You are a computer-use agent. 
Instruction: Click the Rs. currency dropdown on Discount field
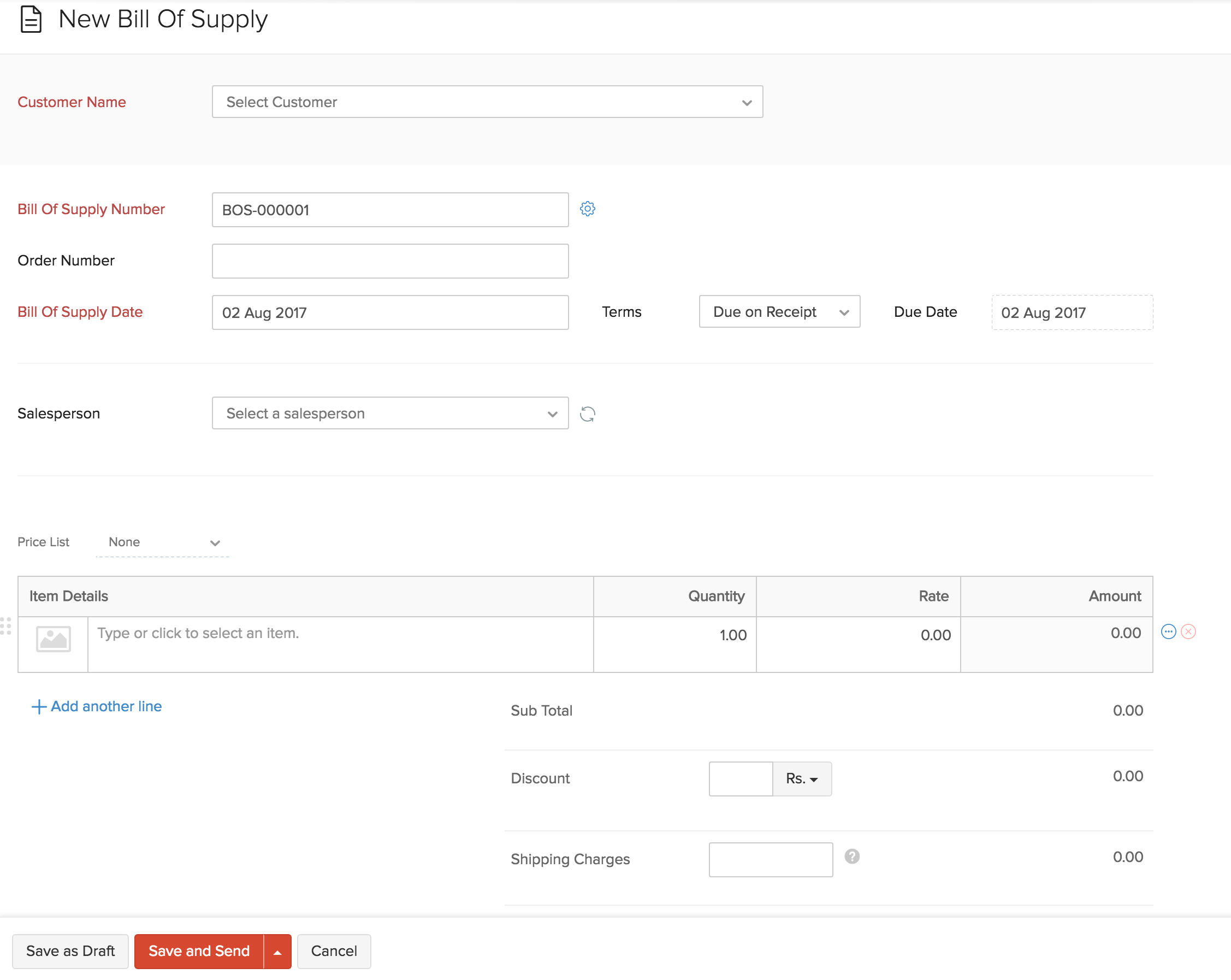click(800, 778)
